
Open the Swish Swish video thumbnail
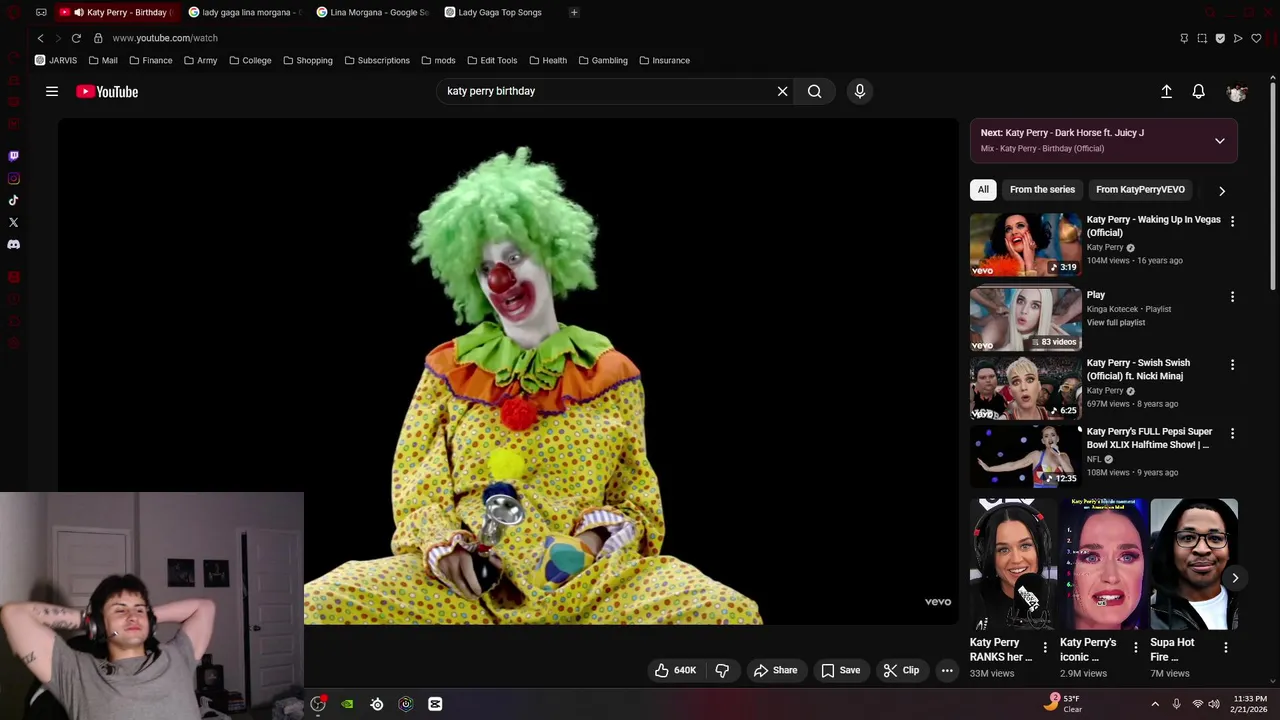(1025, 388)
